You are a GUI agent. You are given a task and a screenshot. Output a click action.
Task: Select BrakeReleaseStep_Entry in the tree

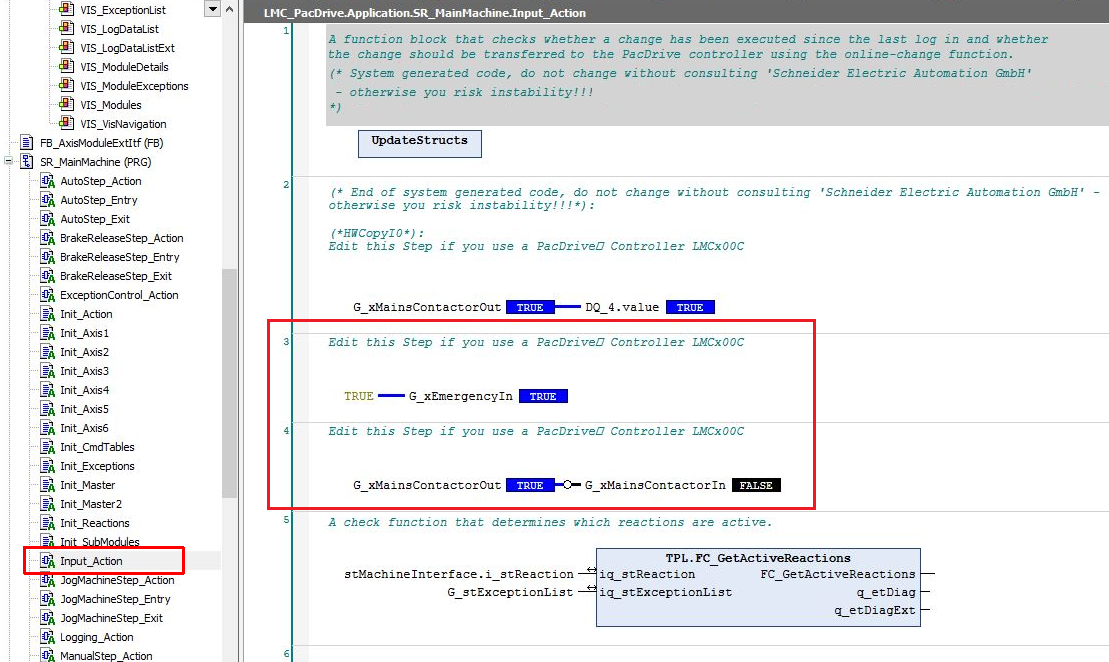(x=119, y=257)
